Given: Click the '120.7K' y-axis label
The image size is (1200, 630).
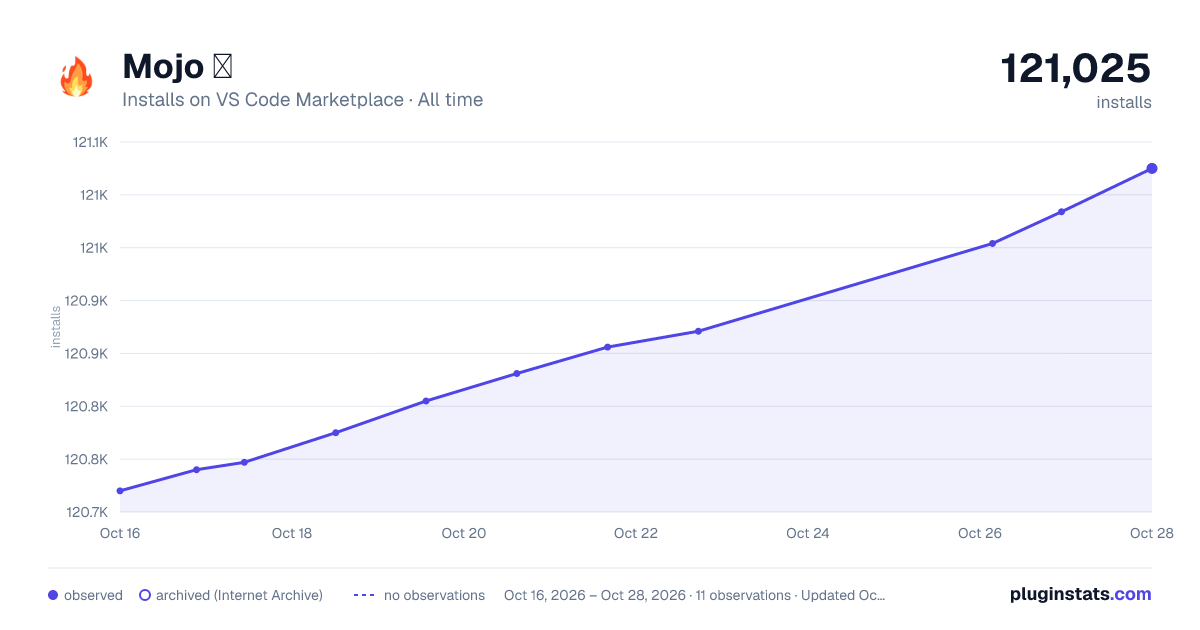Looking at the screenshot, I should pos(88,512).
